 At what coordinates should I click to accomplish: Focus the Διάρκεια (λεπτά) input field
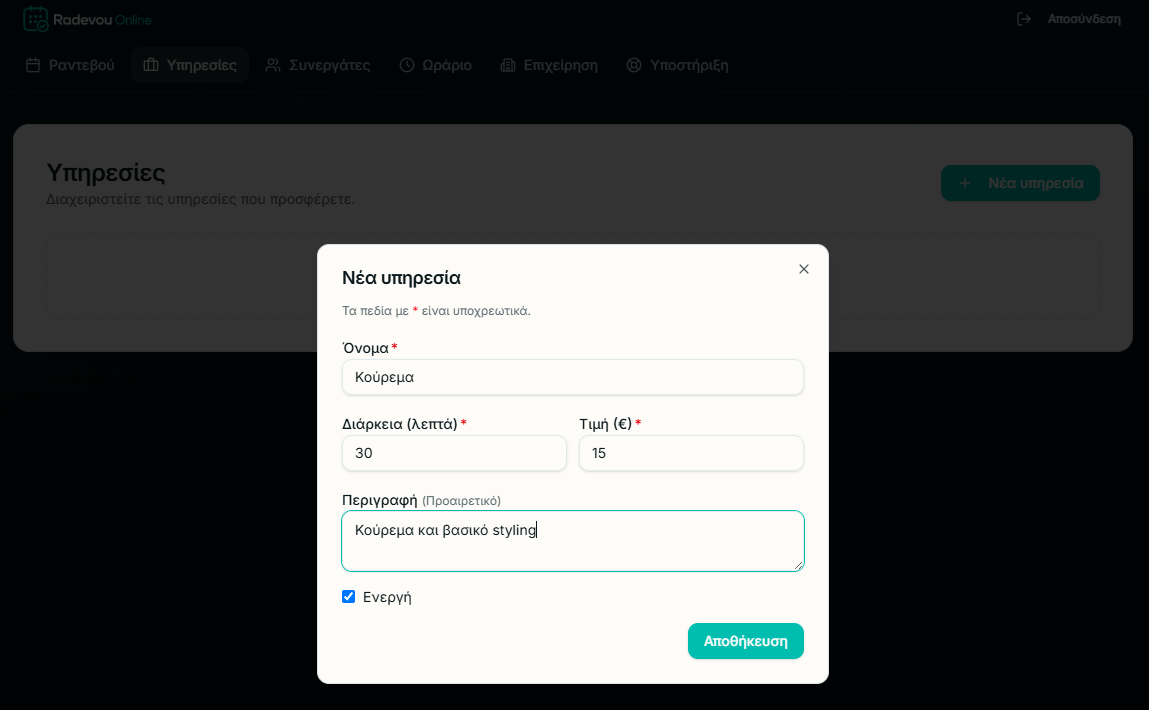454,454
